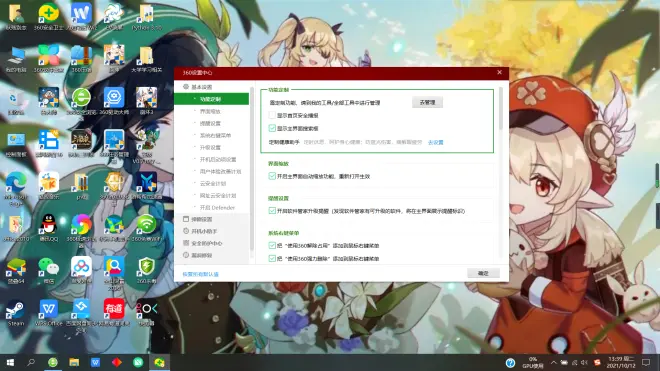Screen dimensions: 660x371
Task: Toggle 开启软件管家升级提醒 checkbox
Action: [x=272, y=211]
